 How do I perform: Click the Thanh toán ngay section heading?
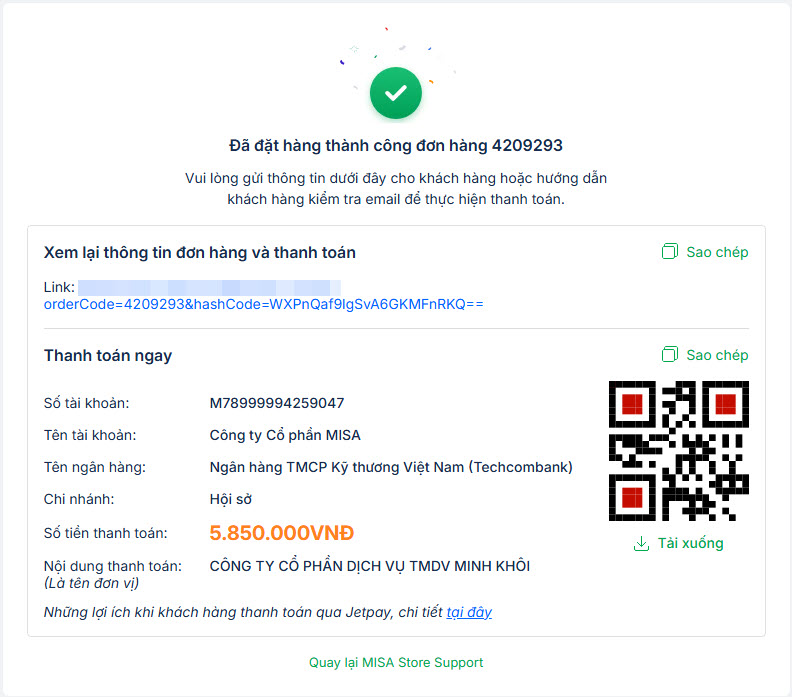coord(108,356)
